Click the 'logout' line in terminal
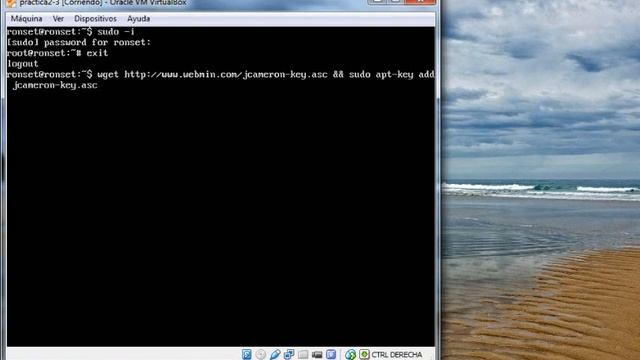Viewport: 640px width, 360px height. (23, 64)
